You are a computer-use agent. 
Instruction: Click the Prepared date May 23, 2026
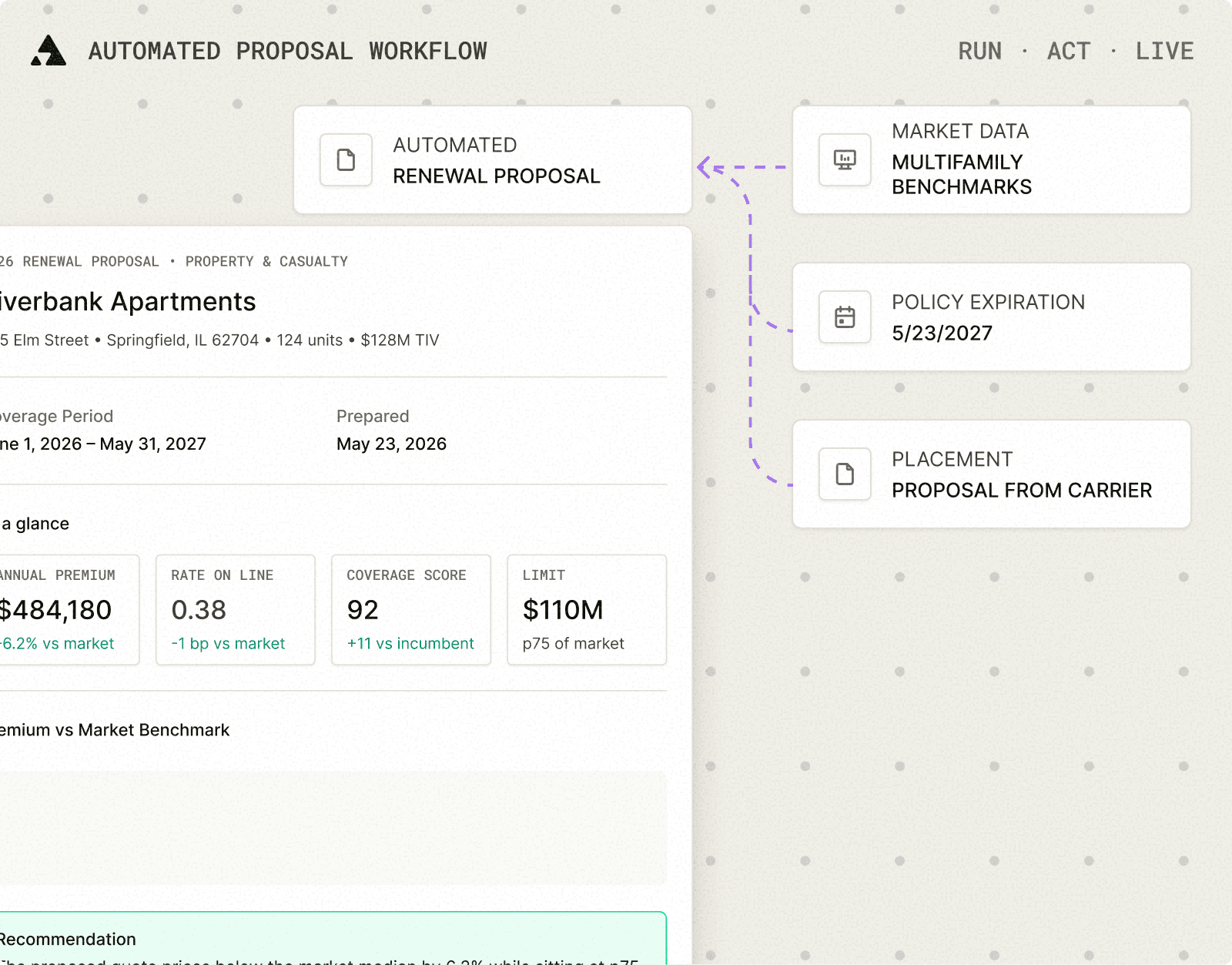(391, 444)
